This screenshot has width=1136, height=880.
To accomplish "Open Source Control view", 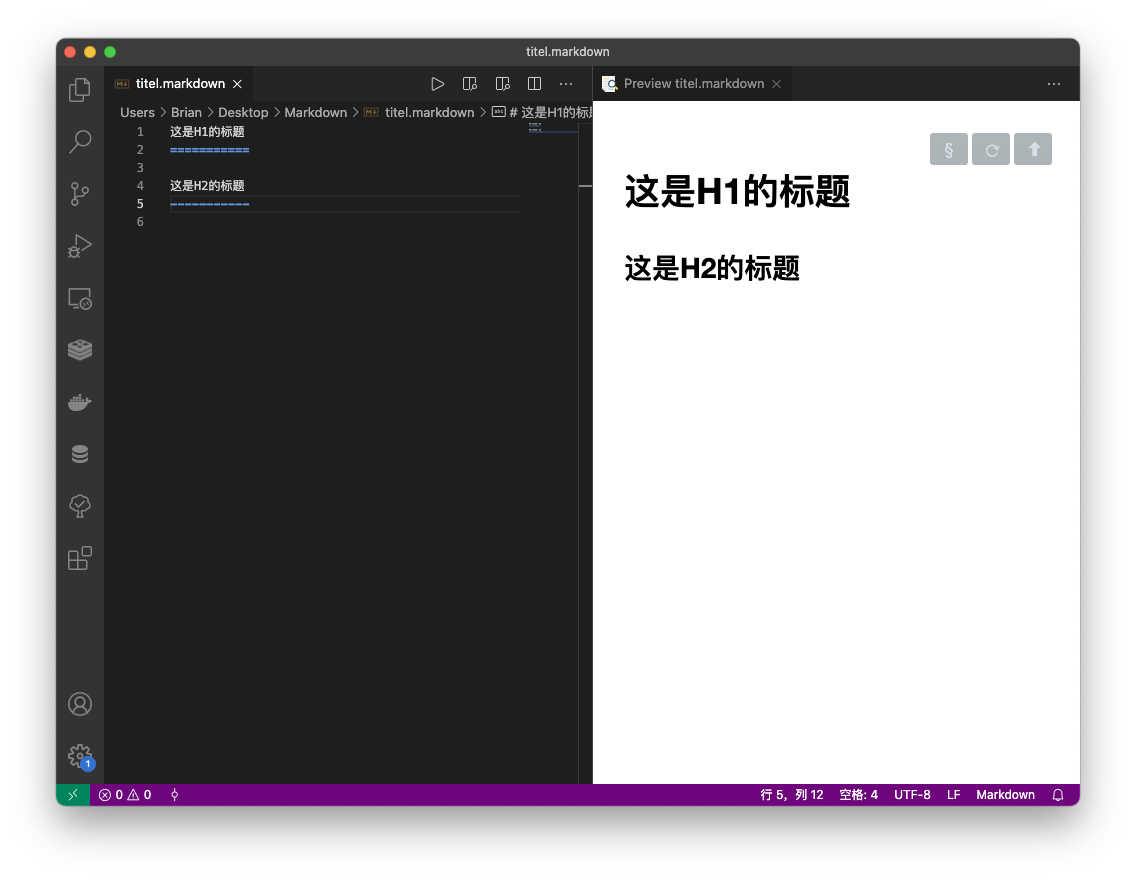I will point(80,194).
